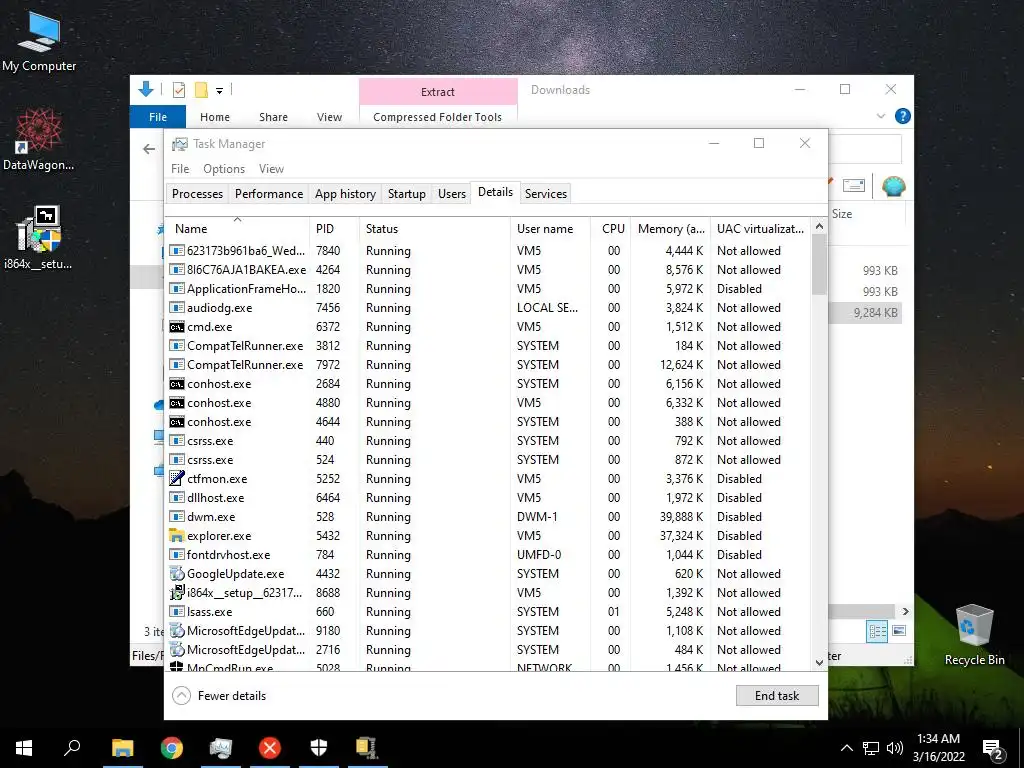The width and height of the screenshot is (1024, 768).
Task: Select the ctfmon.exe process icon
Action: click(176, 479)
